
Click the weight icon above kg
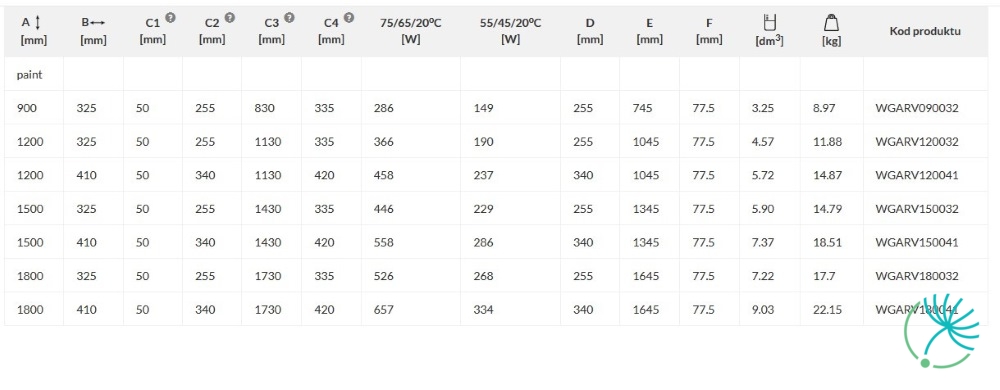[830, 24]
